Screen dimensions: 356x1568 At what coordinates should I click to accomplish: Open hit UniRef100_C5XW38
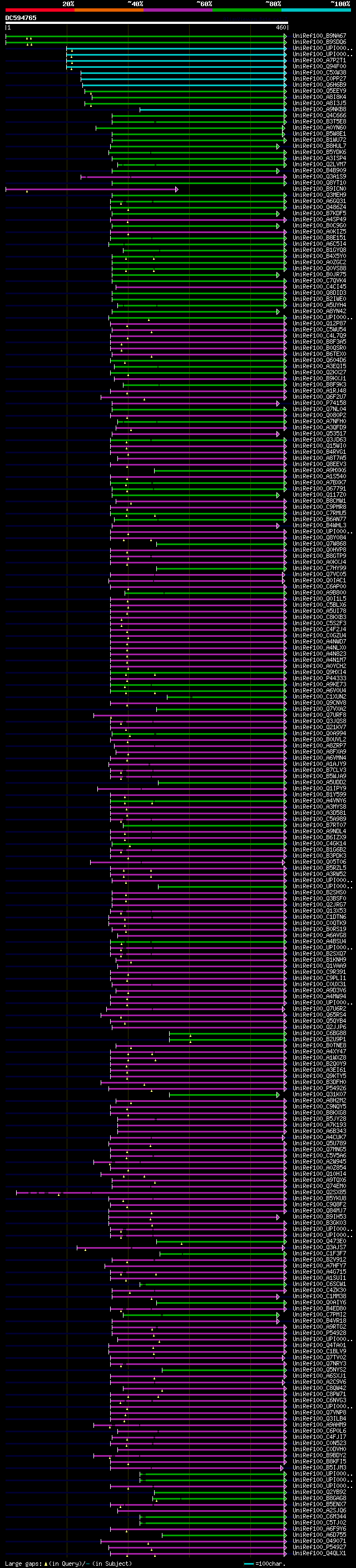(319, 72)
